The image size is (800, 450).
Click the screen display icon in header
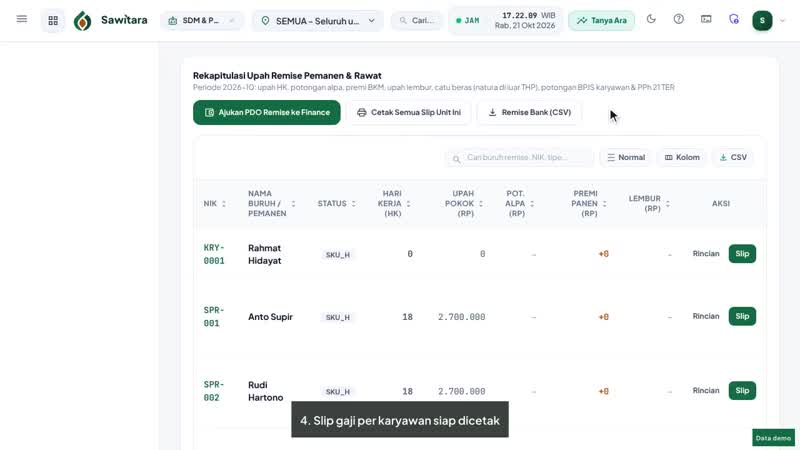pos(706,19)
